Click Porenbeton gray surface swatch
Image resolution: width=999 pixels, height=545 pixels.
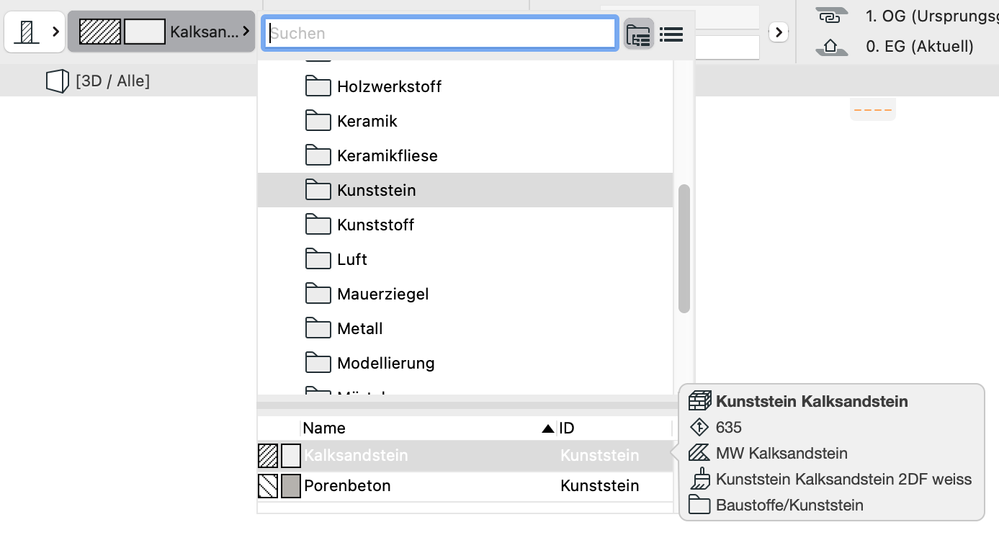(x=291, y=486)
